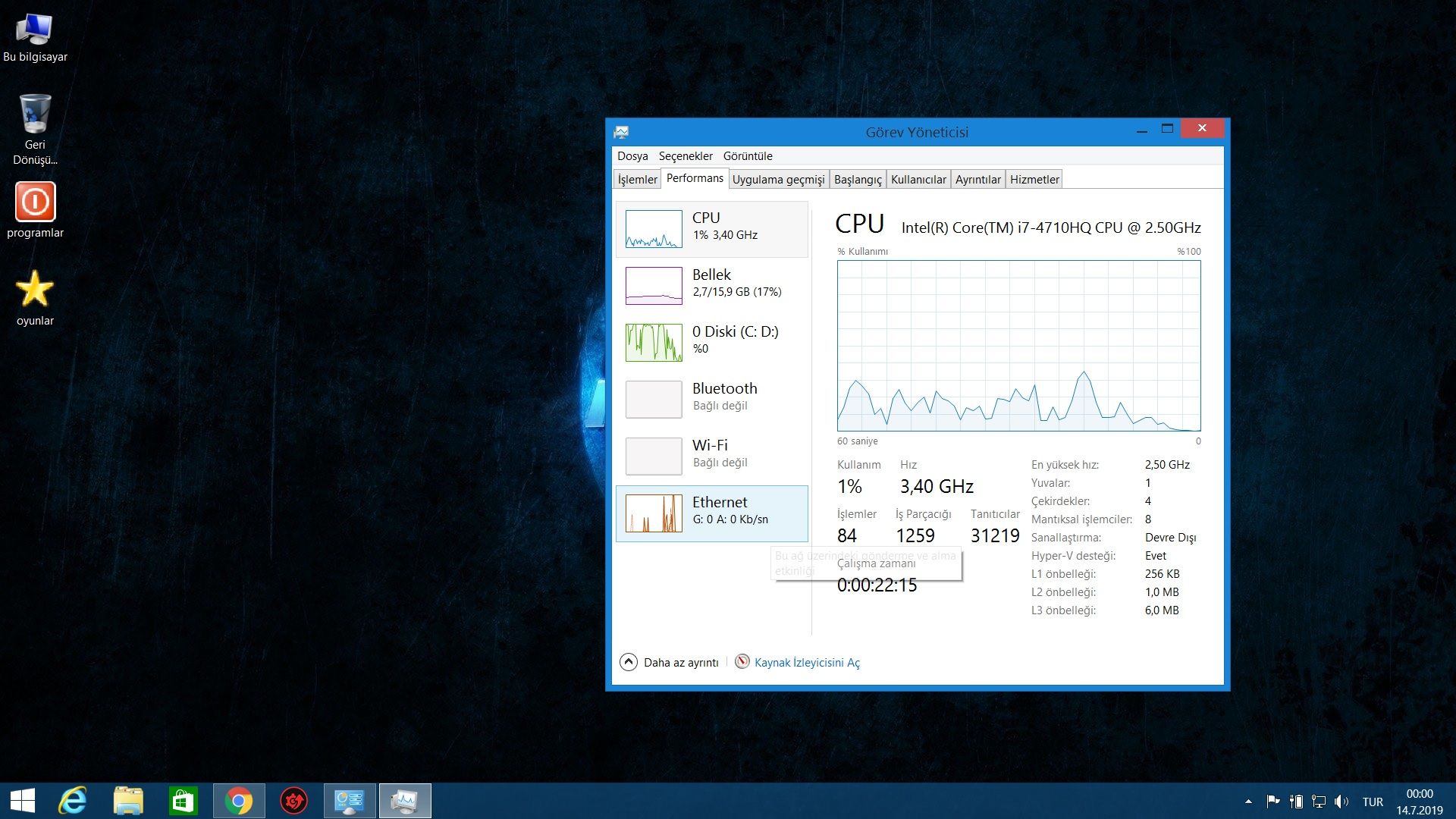The height and width of the screenshot is (819, 1456).
Task: Open the Görüntüle menu
Action: (747, 156)
